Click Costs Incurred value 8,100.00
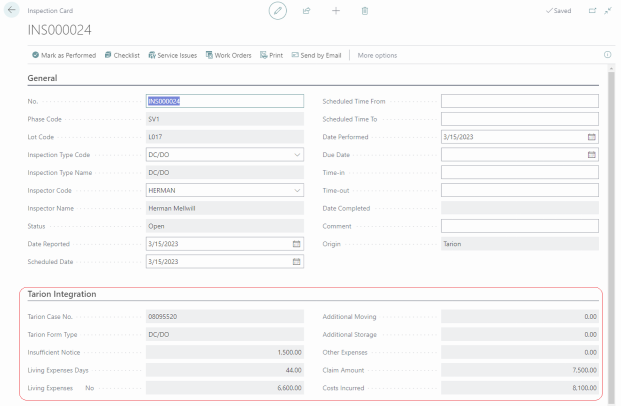 (x=520, y=388)
